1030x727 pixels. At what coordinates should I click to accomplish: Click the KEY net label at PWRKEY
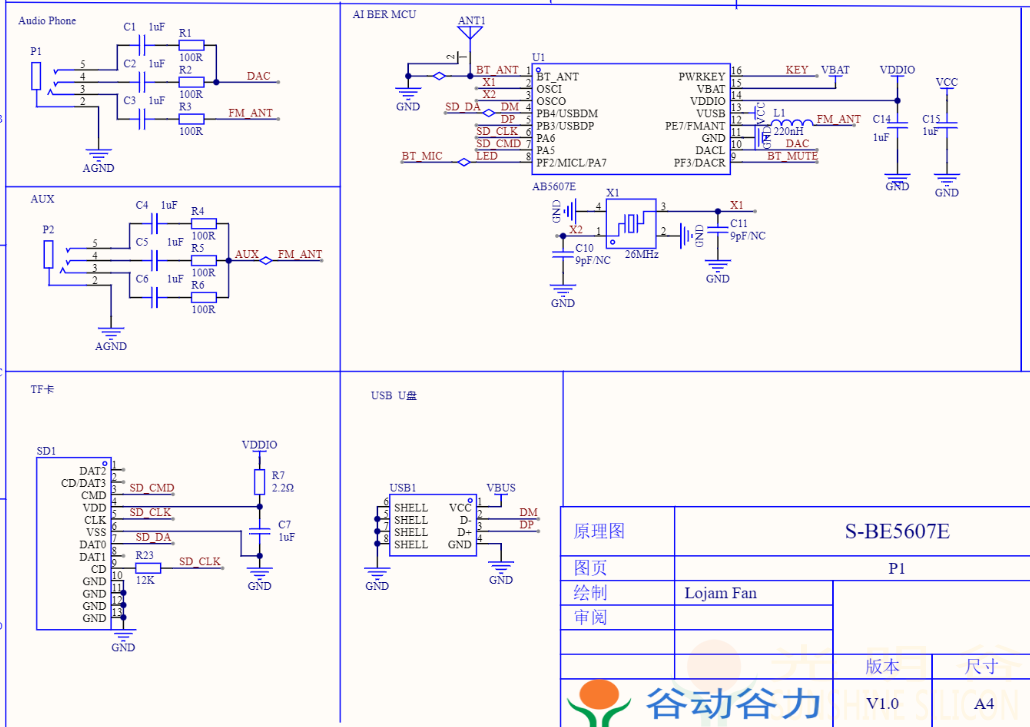796,70
